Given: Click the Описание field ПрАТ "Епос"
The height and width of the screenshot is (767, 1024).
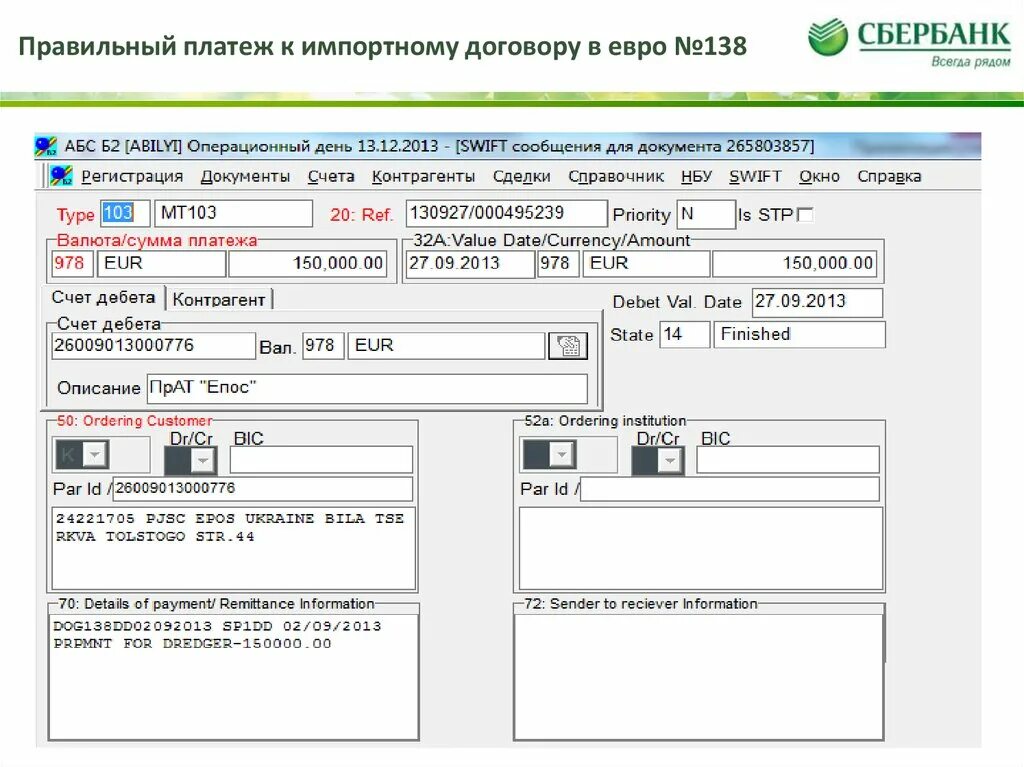Looking at the screenshot, I should click(367, 388).
